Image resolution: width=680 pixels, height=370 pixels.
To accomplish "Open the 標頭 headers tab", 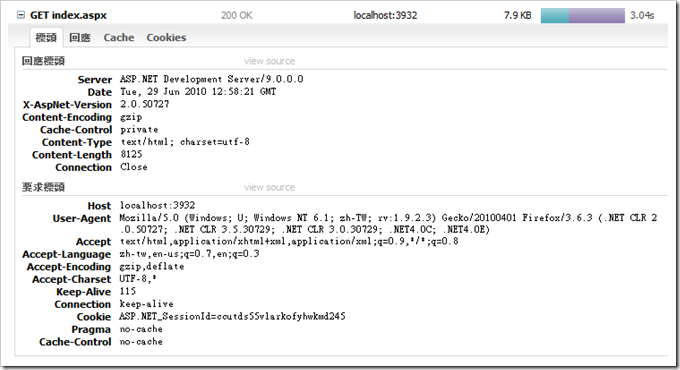I will click(x=46, y=38).
